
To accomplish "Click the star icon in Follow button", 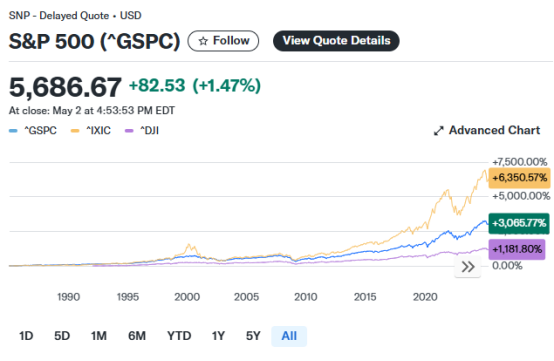I will tap(203, 41).
